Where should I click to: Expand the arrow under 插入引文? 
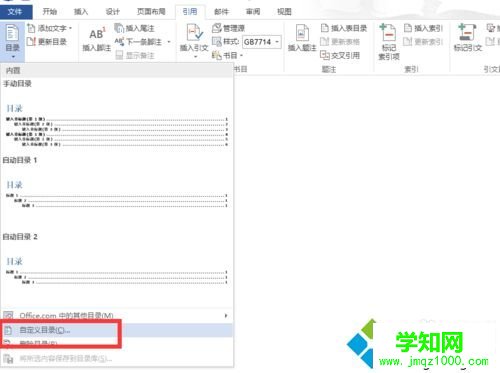(x=195, y=57)
